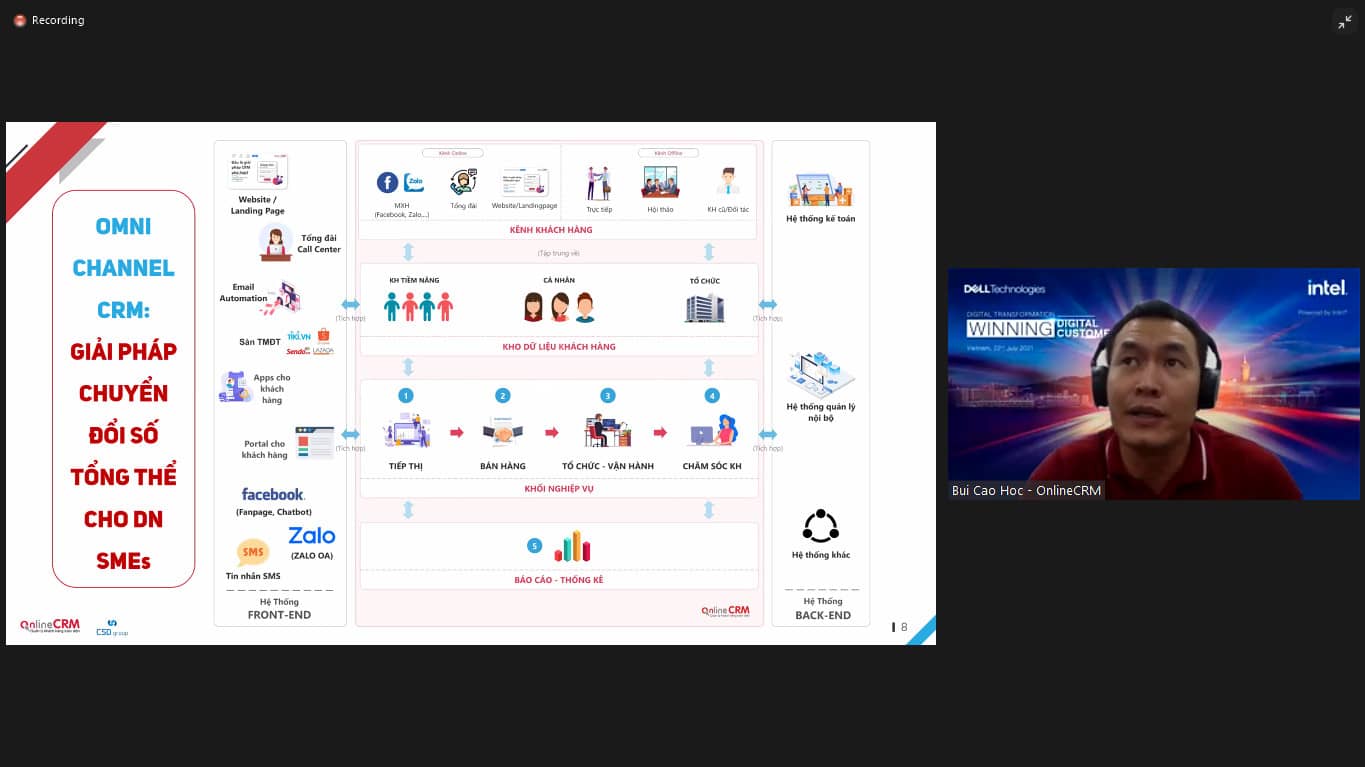Click the 'OMNI' title word
Screen dimensions: 1365x767
point(123,226)
